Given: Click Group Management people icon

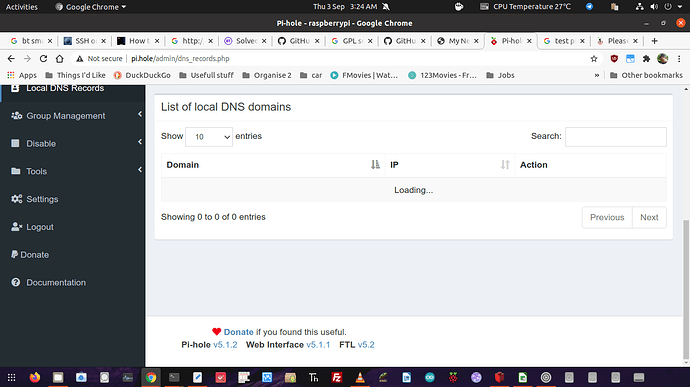Looking at the screenshot, I should click(x=16, y=116).
